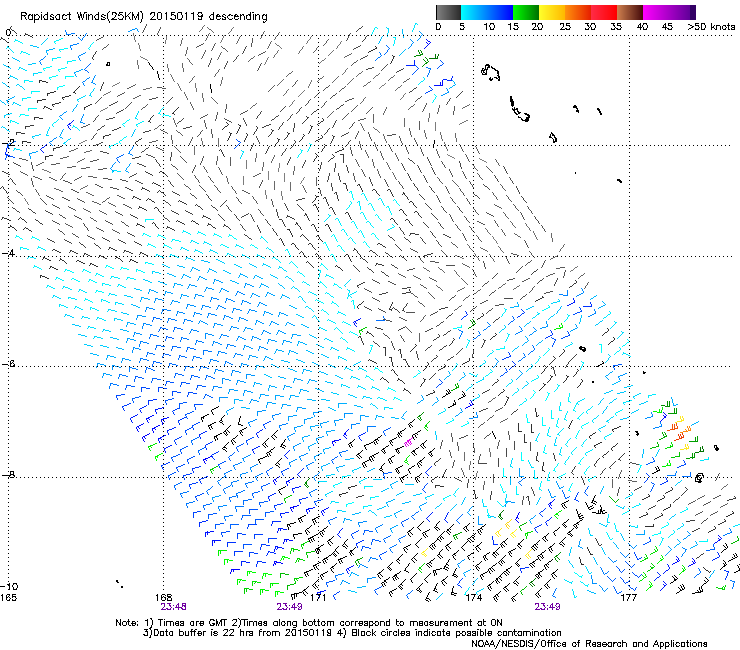Click the legend label '45' under color bar

667,26
